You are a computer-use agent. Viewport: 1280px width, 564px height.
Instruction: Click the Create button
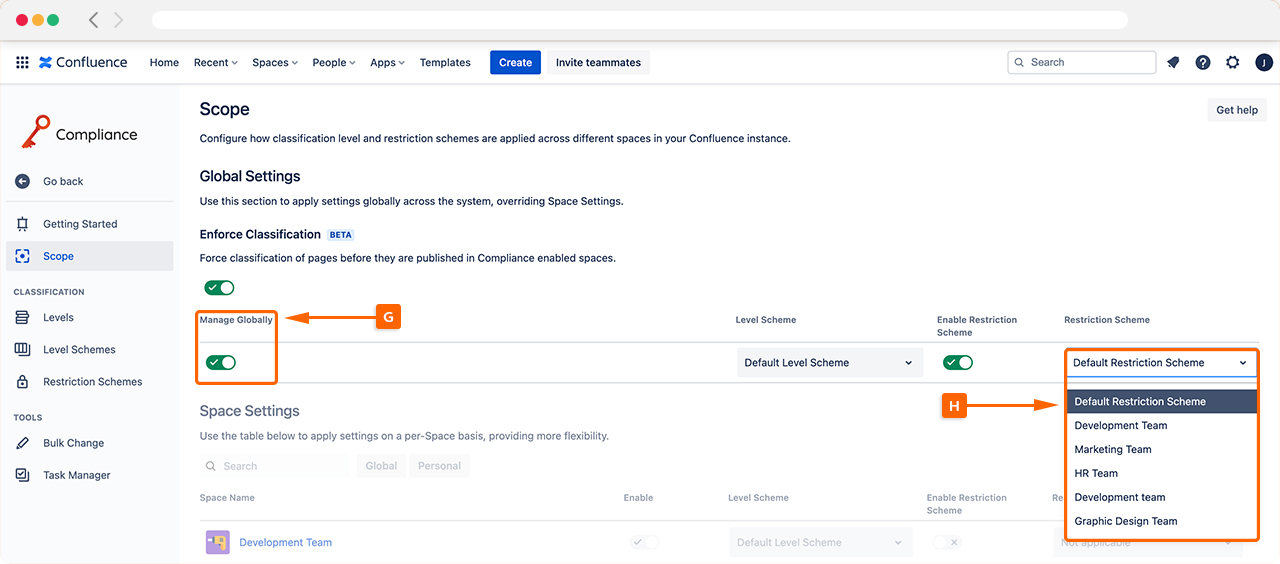(x=515, y=62)
